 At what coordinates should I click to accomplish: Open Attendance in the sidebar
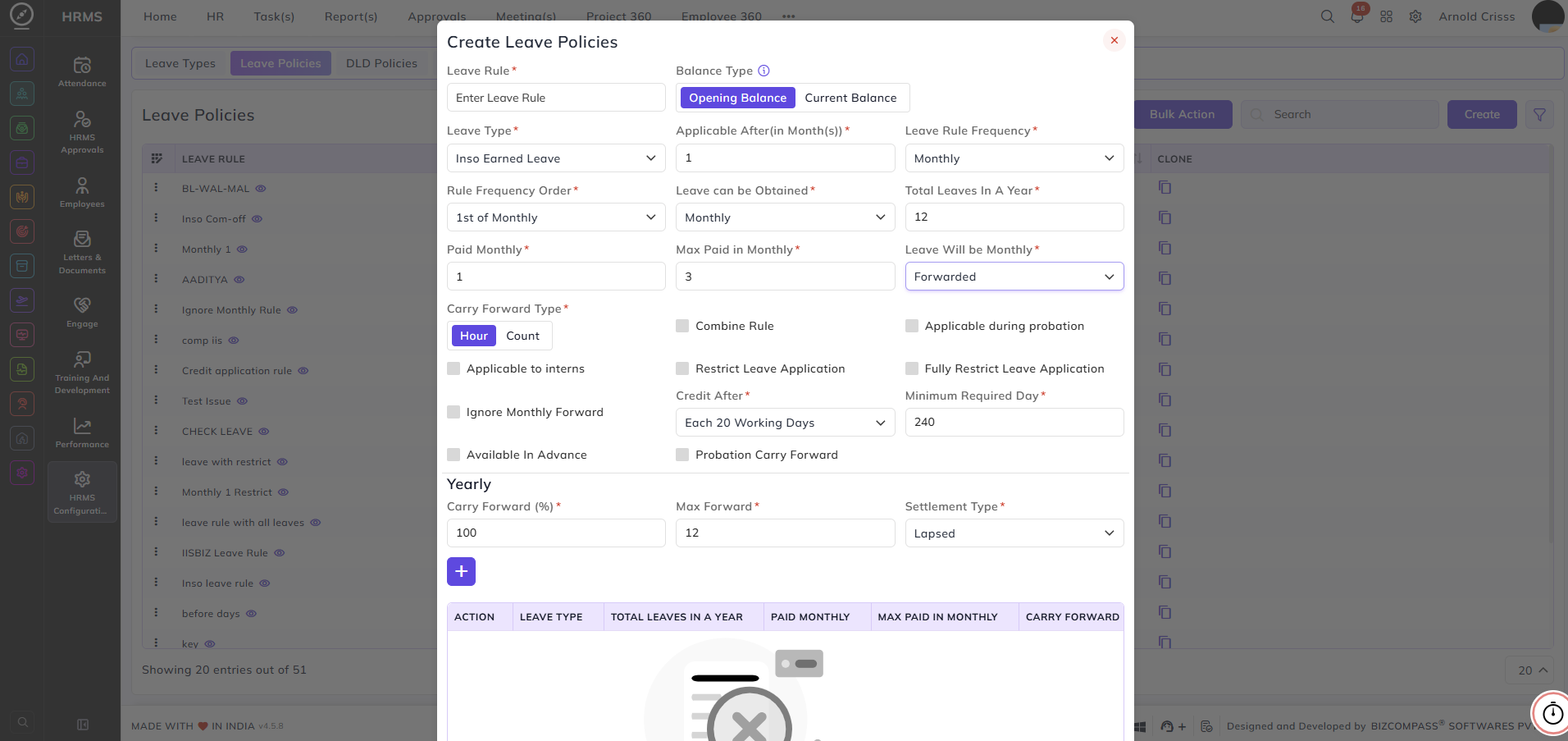82,71
